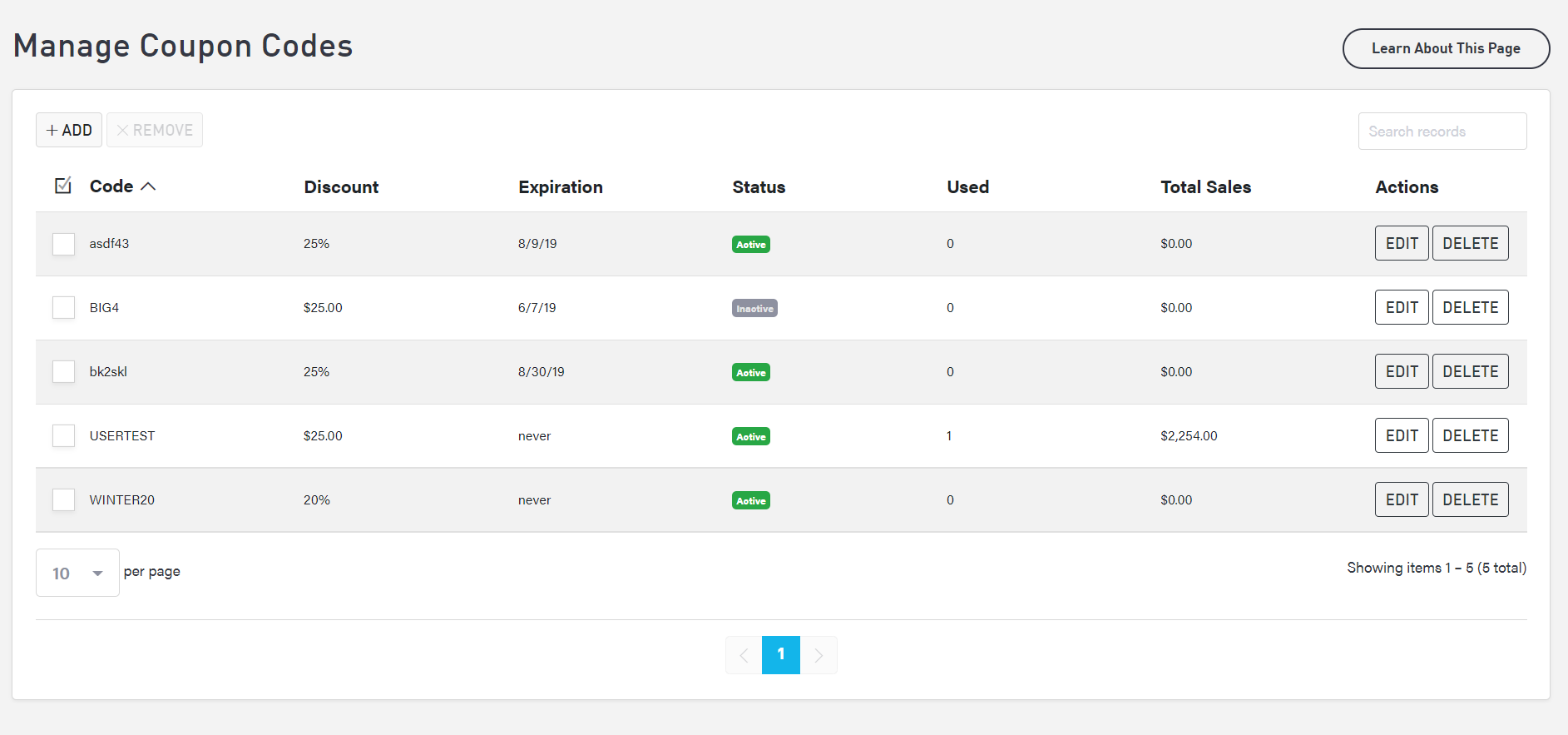
Task: Check the WINTER20 row checkbox
Action: [x=64, y=500]
